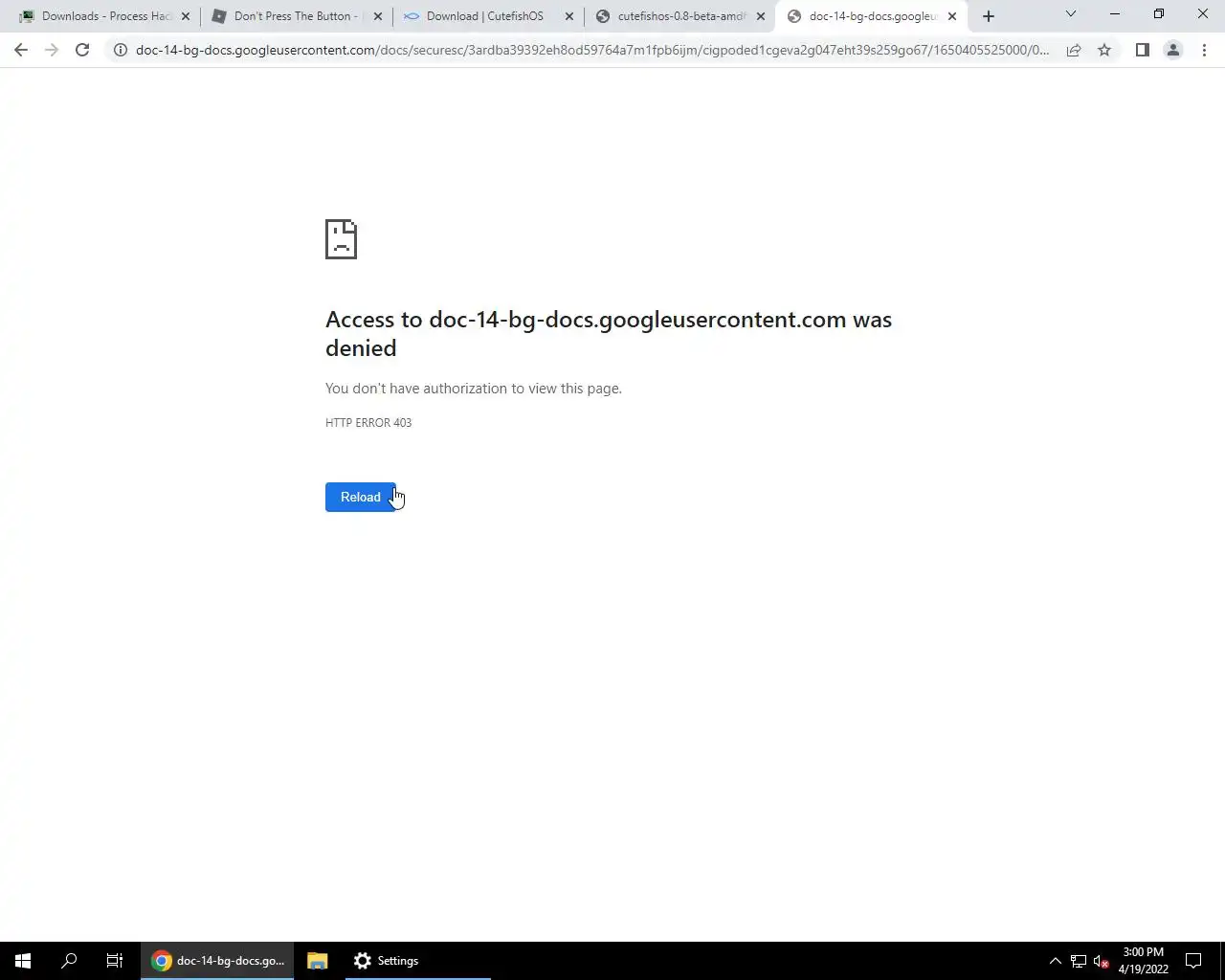Click the Chrome taskbar button doc-14-bg-docs.go...

217,961
